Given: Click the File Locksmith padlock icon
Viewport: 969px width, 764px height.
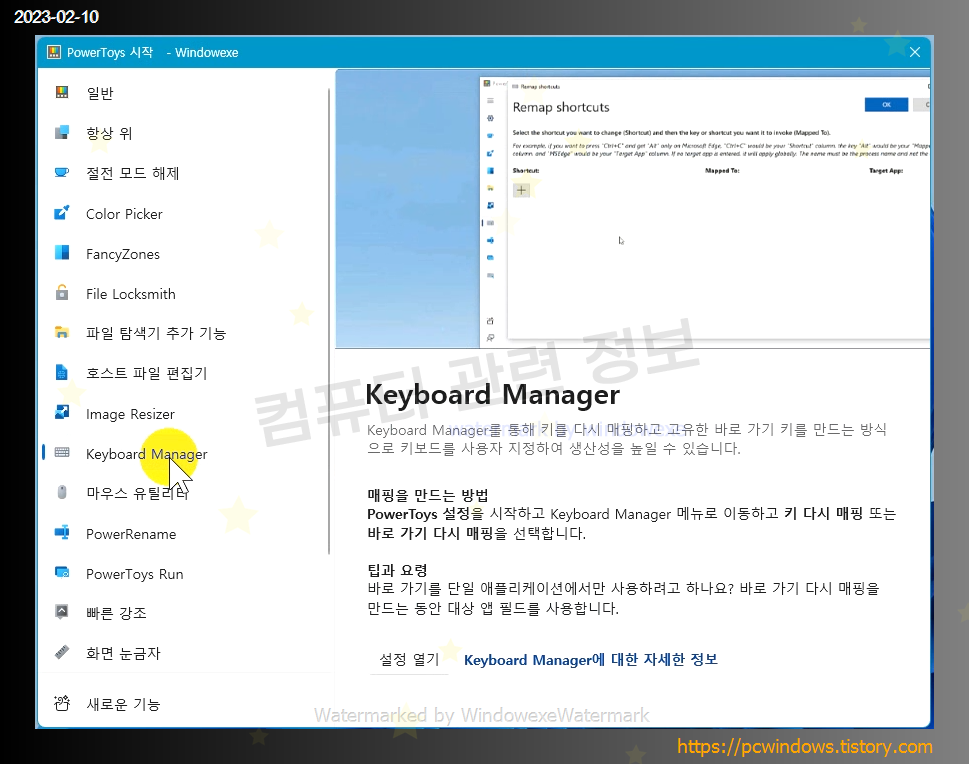Looking at the screenshot, I should click(x=62, y=292).
